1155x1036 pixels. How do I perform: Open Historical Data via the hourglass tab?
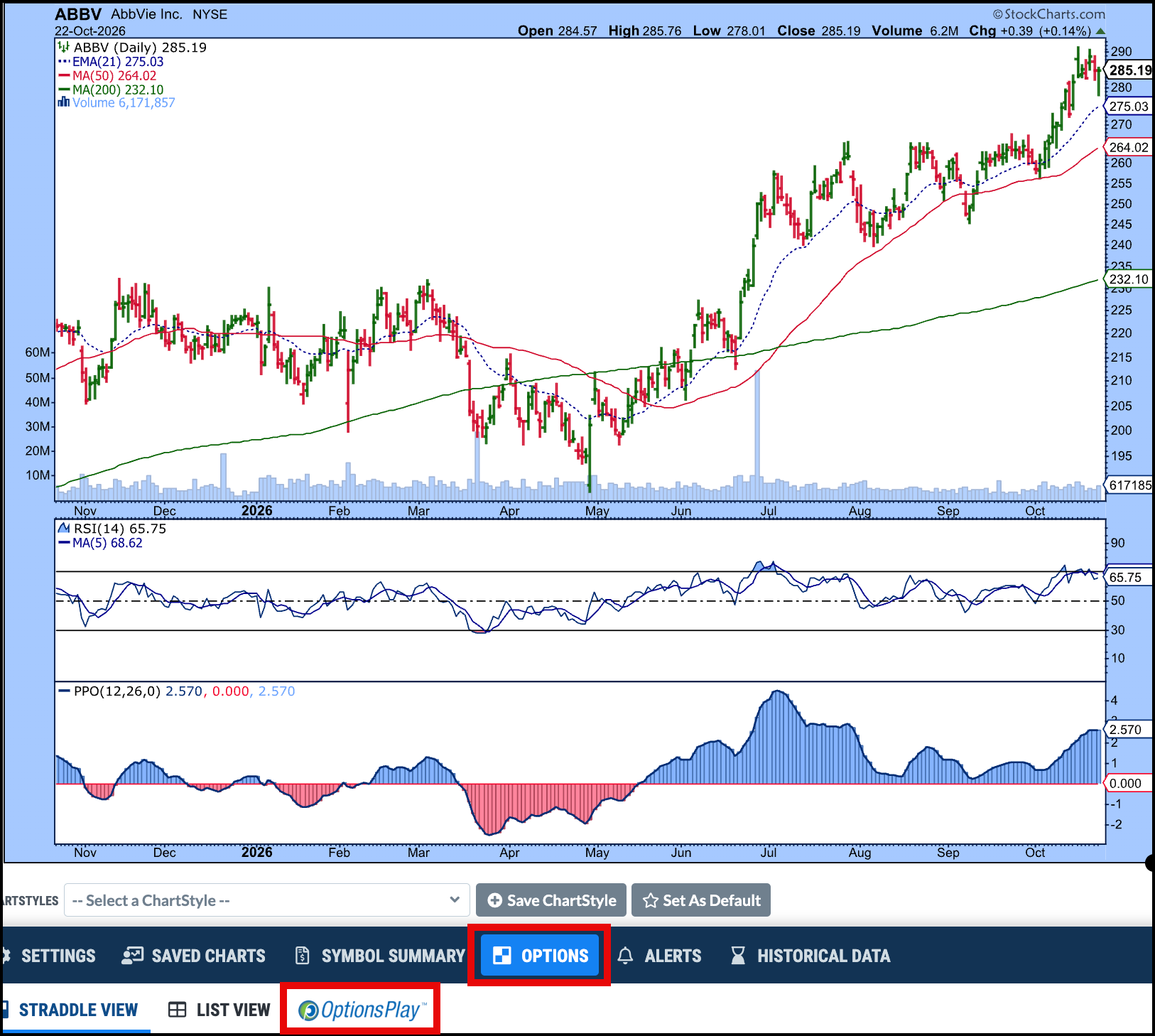point(810,956)
